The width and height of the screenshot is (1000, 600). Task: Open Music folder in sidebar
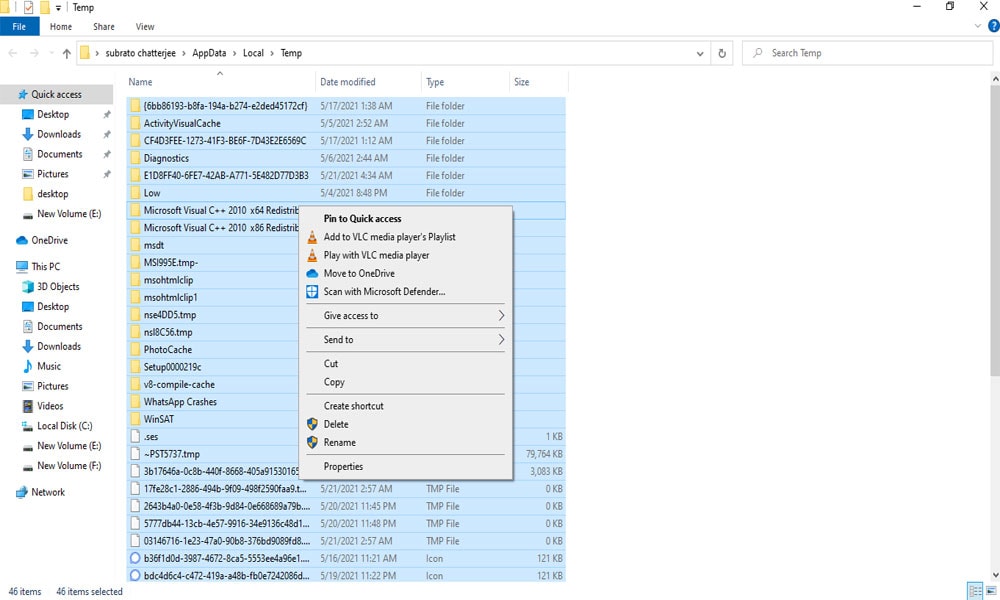(48, 366)
